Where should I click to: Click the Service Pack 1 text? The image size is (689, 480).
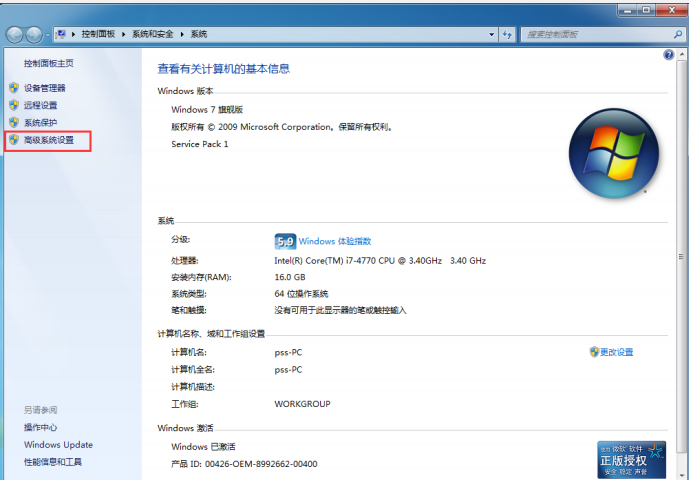point(199,144)
